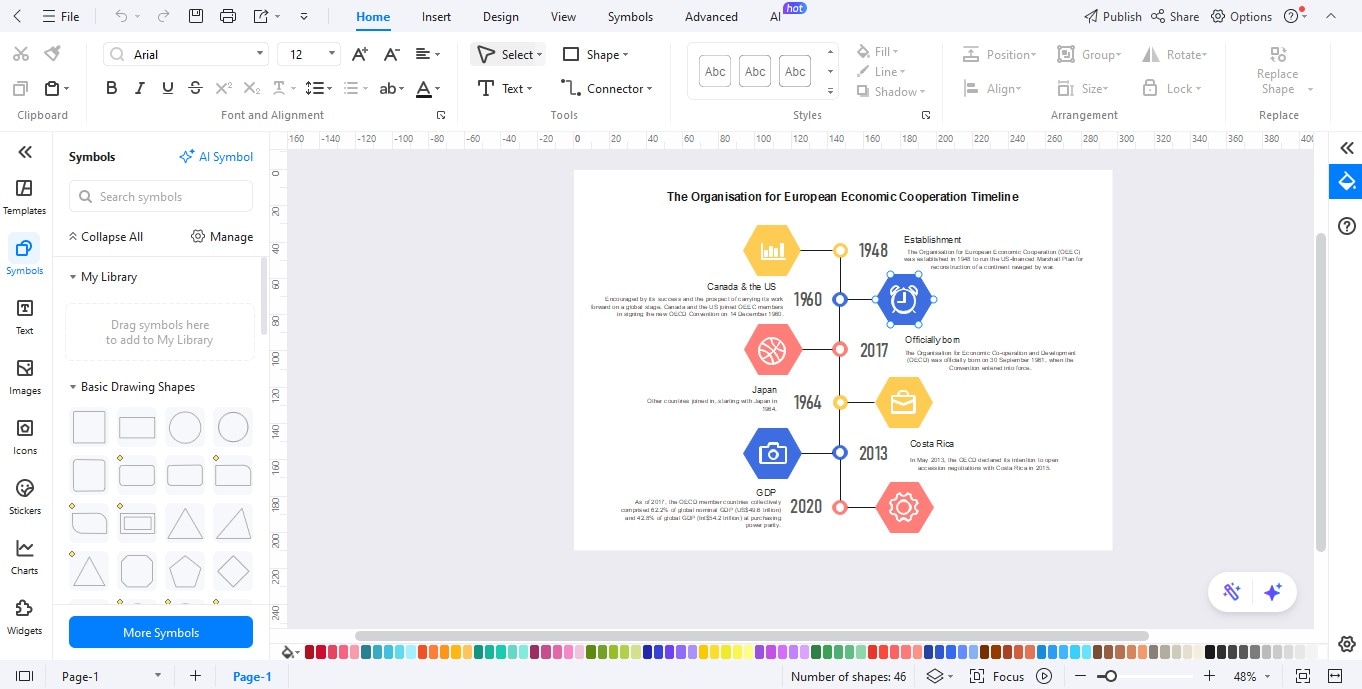Toggle Italic formatting
Viewport: 1362px width, 689px height.
coord(140,88)
